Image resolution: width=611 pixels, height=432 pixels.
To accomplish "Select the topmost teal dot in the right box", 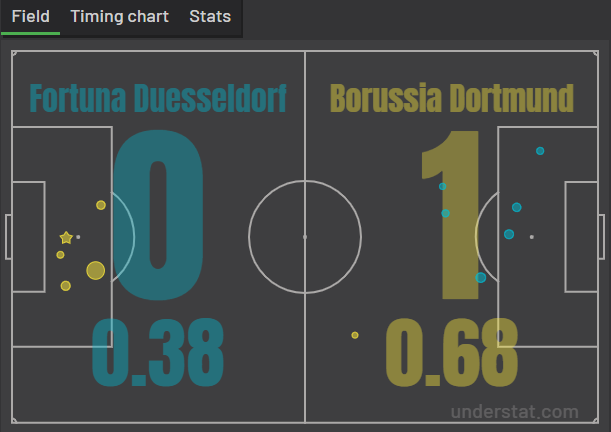I will (x=540, y=151).
